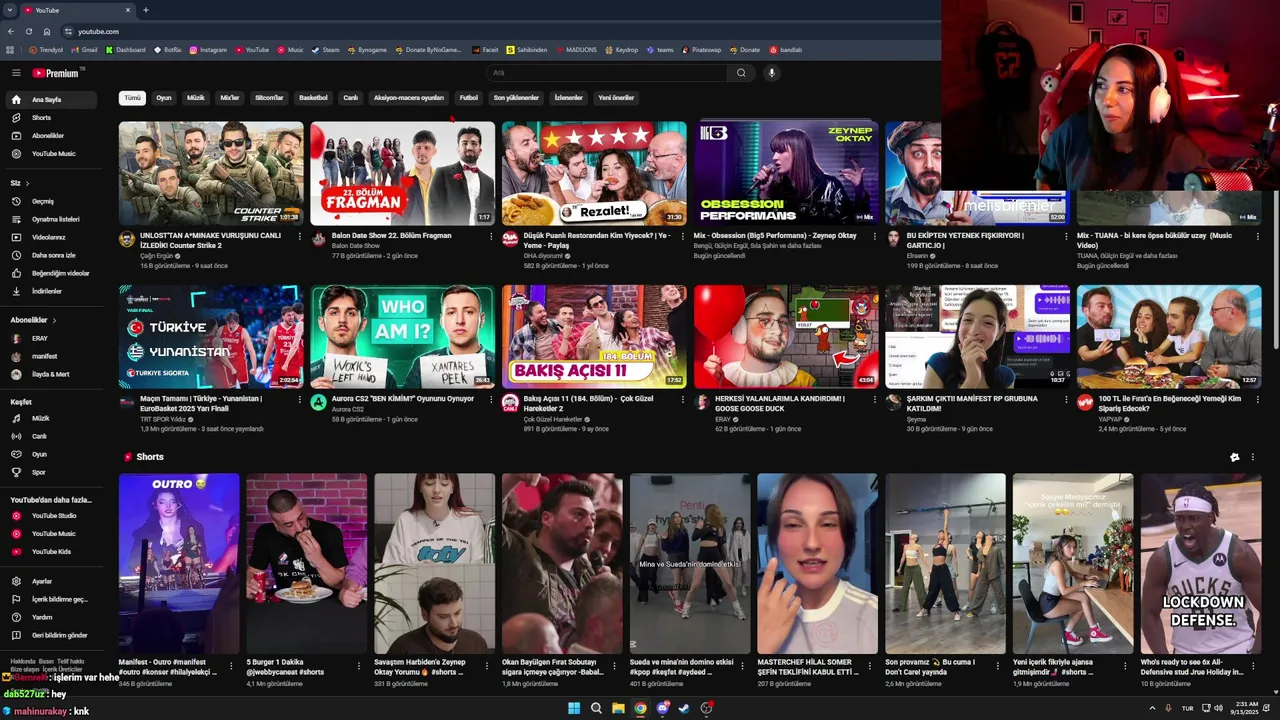Select the Yeni öneriler filter chip

(x=616, y=98)
